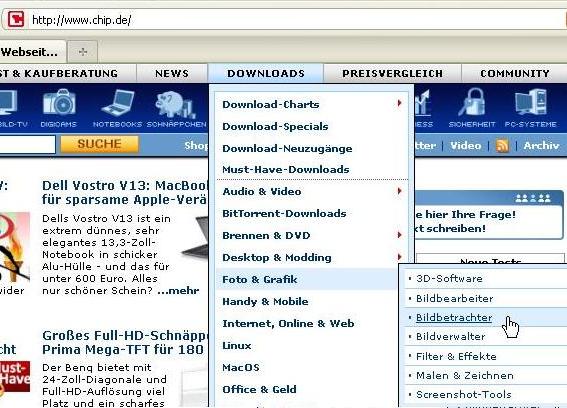Select Download-Specials menu entry

tap(275, 127)
